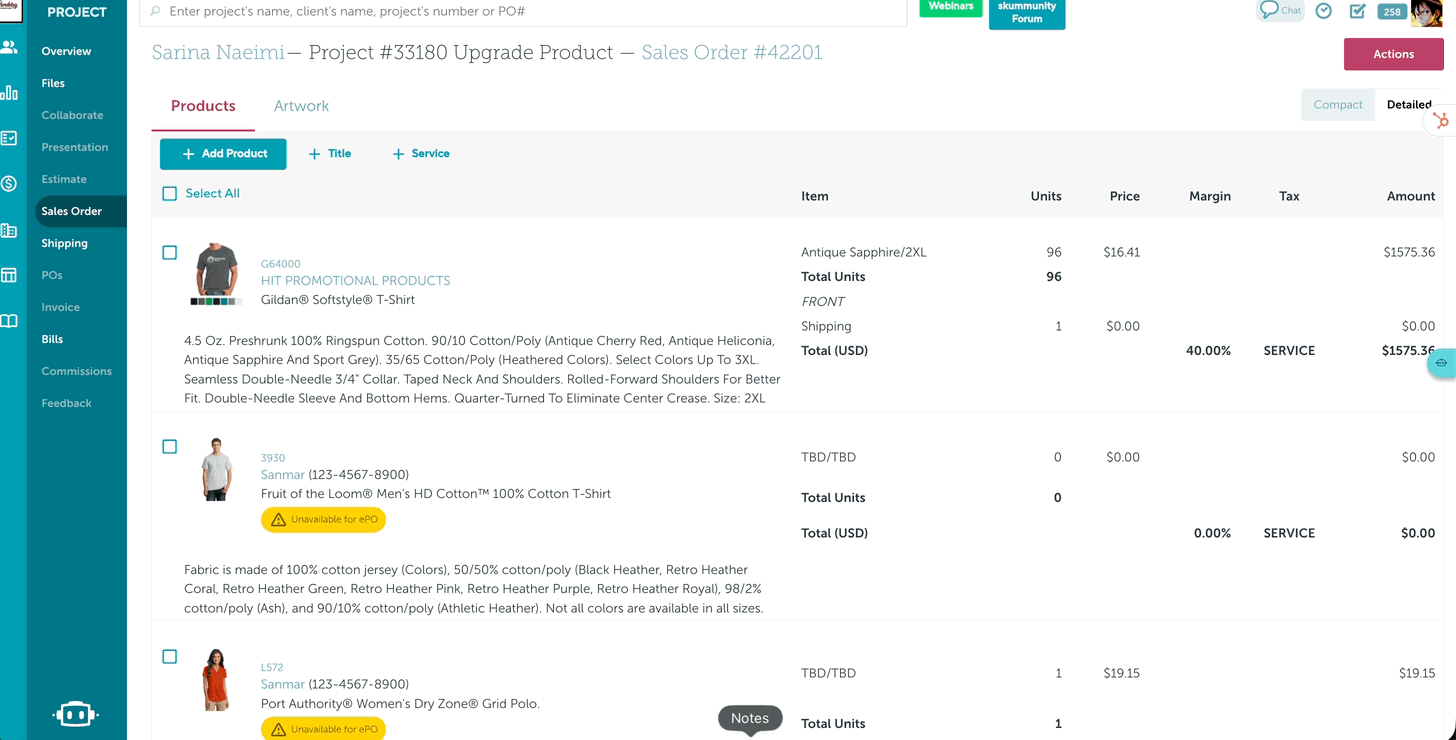
Task: Tick the Gildan Softstyle T-Shirt checkbox
Action: [170, 253]
